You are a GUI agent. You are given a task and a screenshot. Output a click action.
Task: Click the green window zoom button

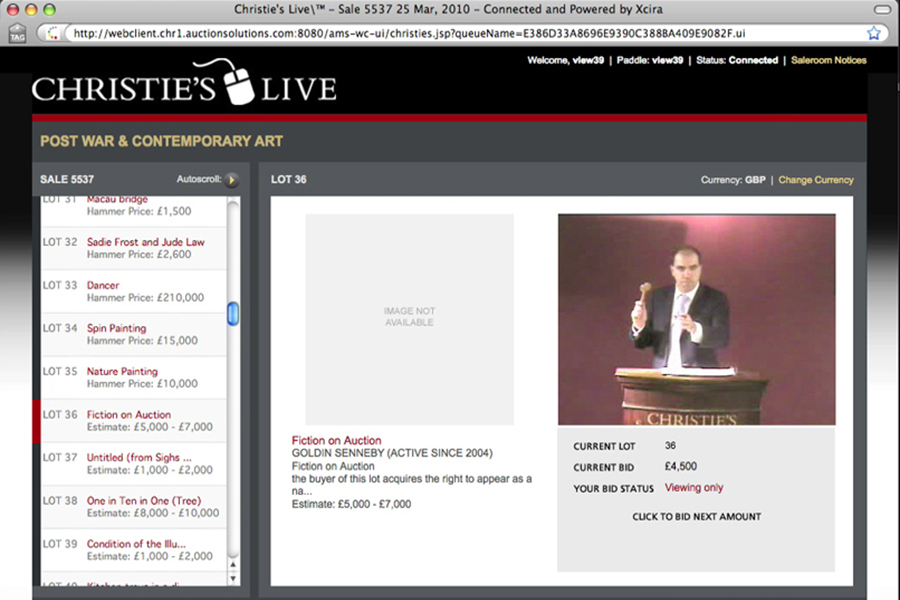pos(50,9)
